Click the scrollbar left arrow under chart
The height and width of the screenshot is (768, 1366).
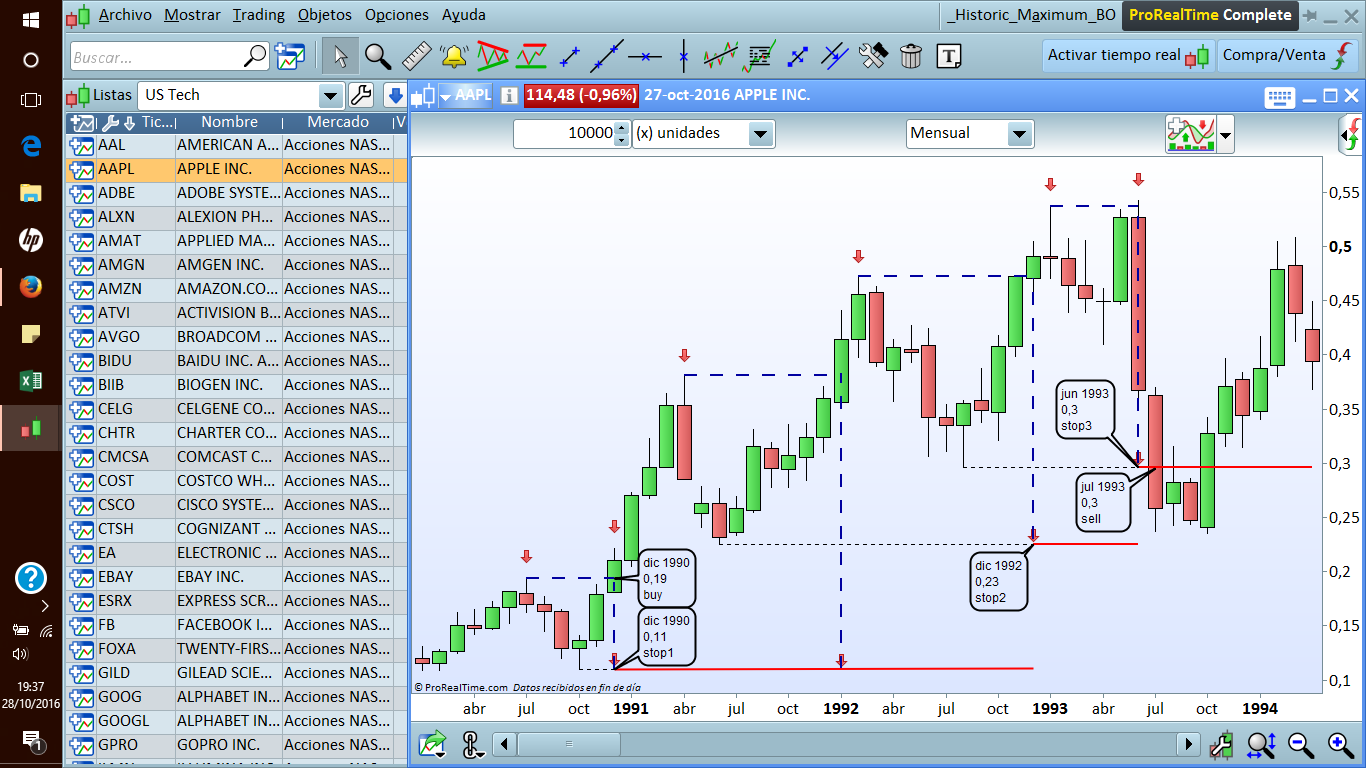click(505, 744)
